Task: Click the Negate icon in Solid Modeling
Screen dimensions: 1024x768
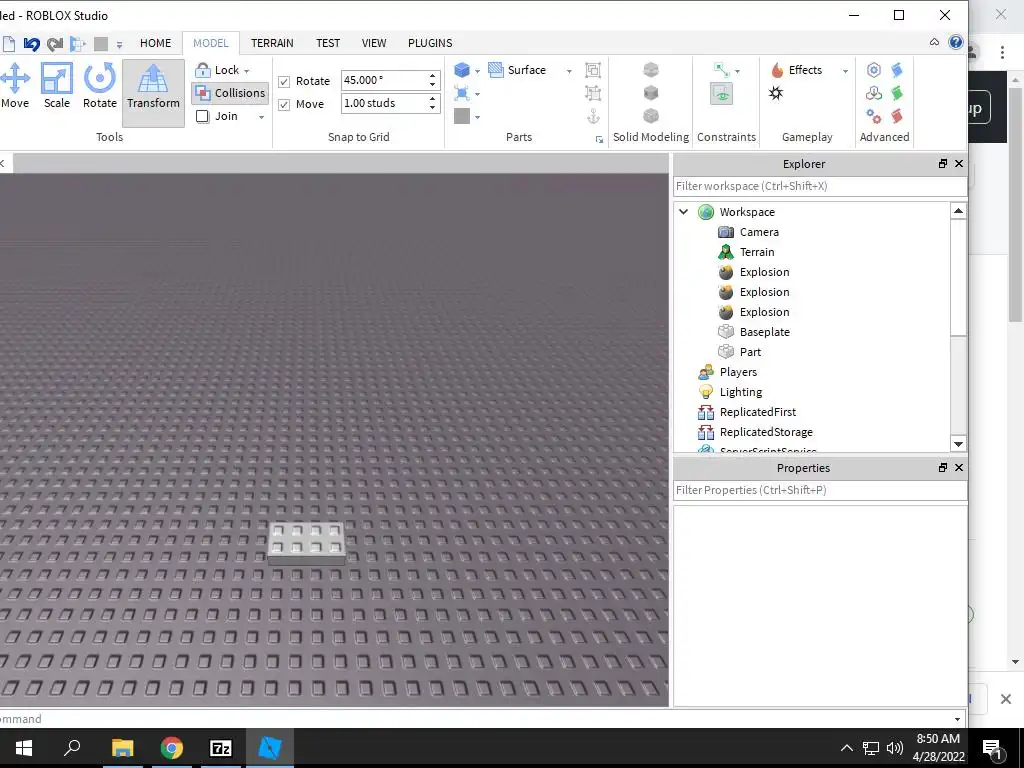Action: point(651,93)
